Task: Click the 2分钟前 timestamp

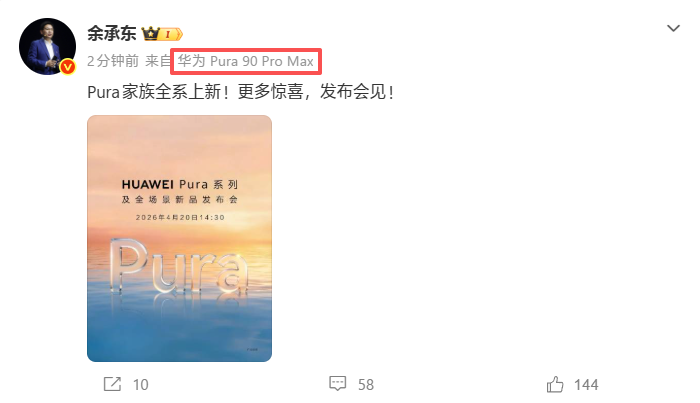Action: tap(113, 61)
